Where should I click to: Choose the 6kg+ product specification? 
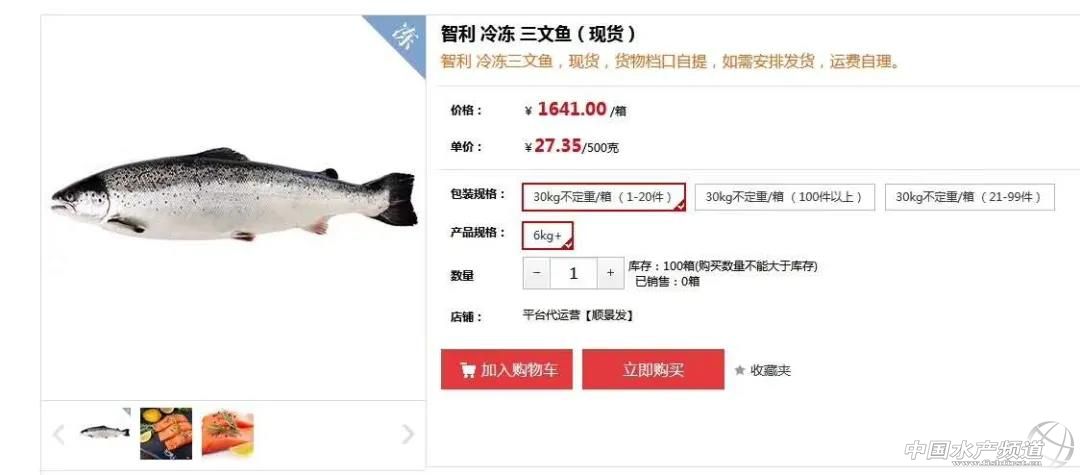(x=548, y=235)
